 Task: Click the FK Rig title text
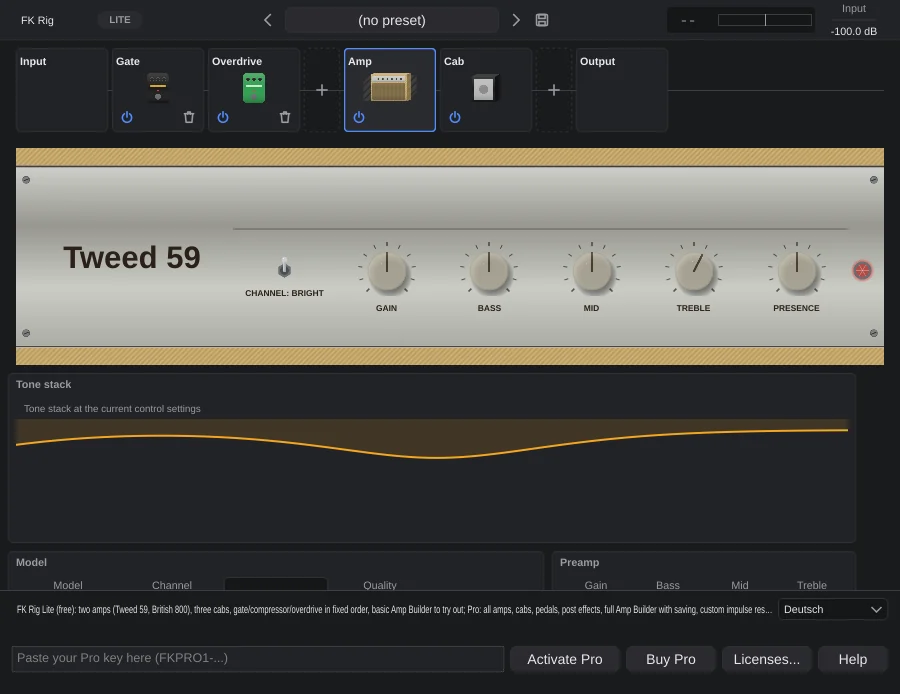coord(37,20)
